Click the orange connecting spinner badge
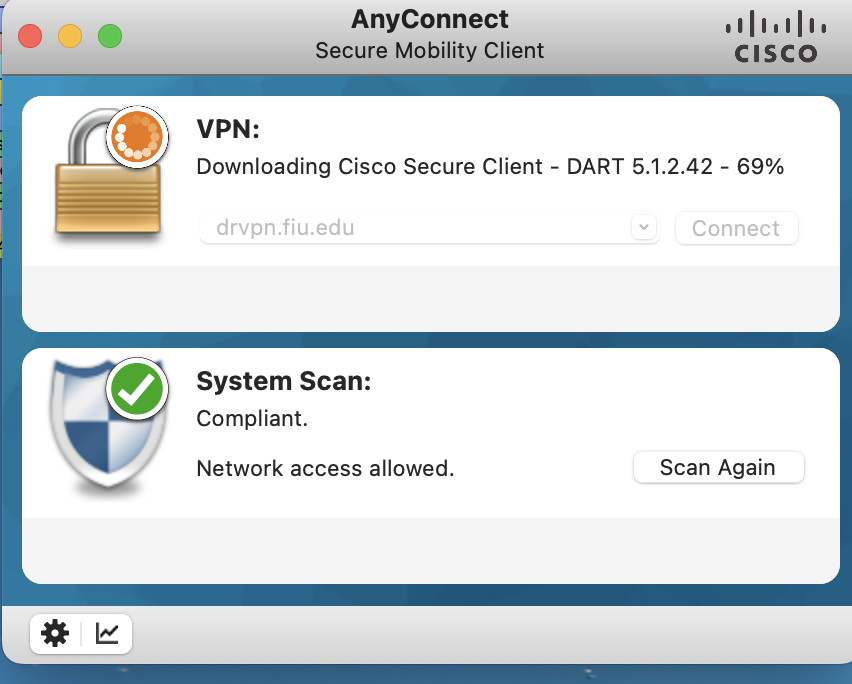852x684 pixels. point(135,135)
